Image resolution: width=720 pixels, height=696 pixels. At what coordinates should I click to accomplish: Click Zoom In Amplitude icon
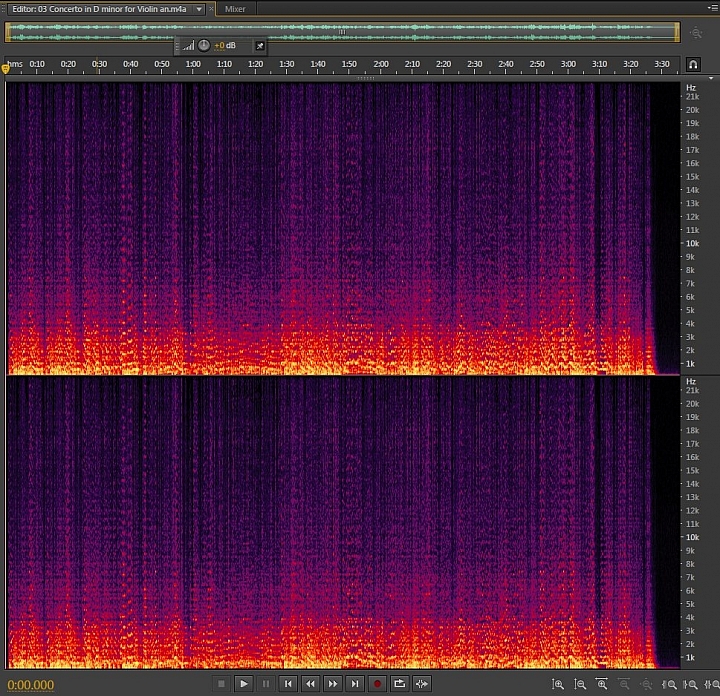(x=558, y=685)
